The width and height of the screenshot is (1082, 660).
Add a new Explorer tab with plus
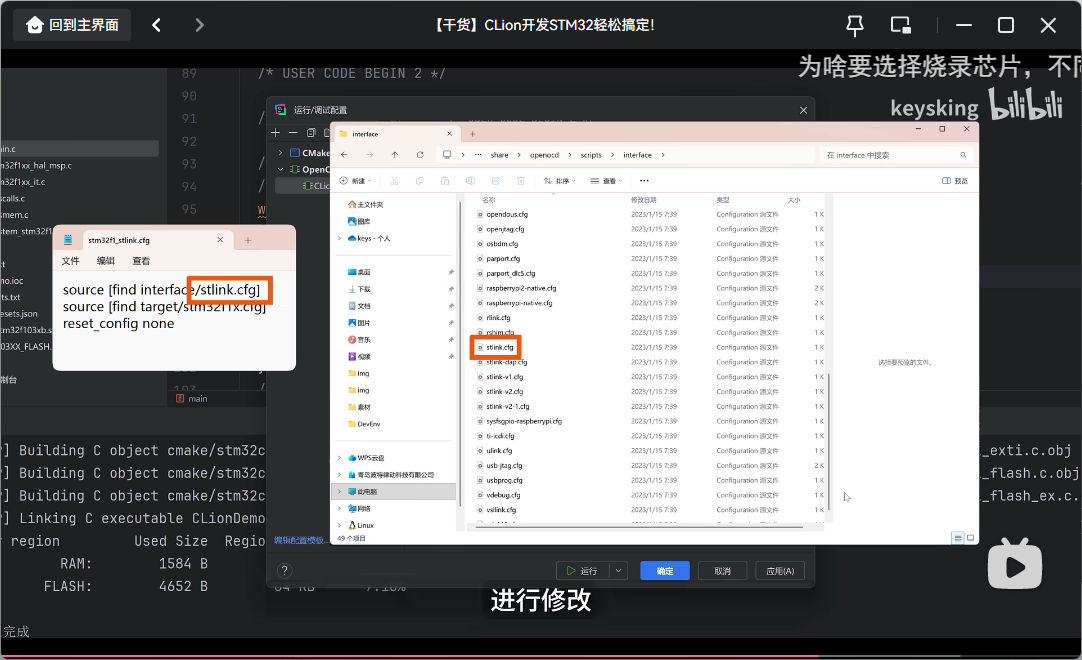tap(473, 134)
